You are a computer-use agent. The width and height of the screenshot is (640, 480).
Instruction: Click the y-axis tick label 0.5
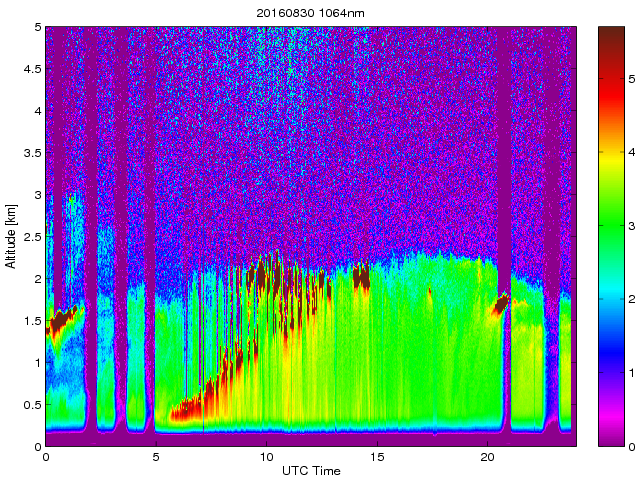pyautogui.click(x=32, y=404)
